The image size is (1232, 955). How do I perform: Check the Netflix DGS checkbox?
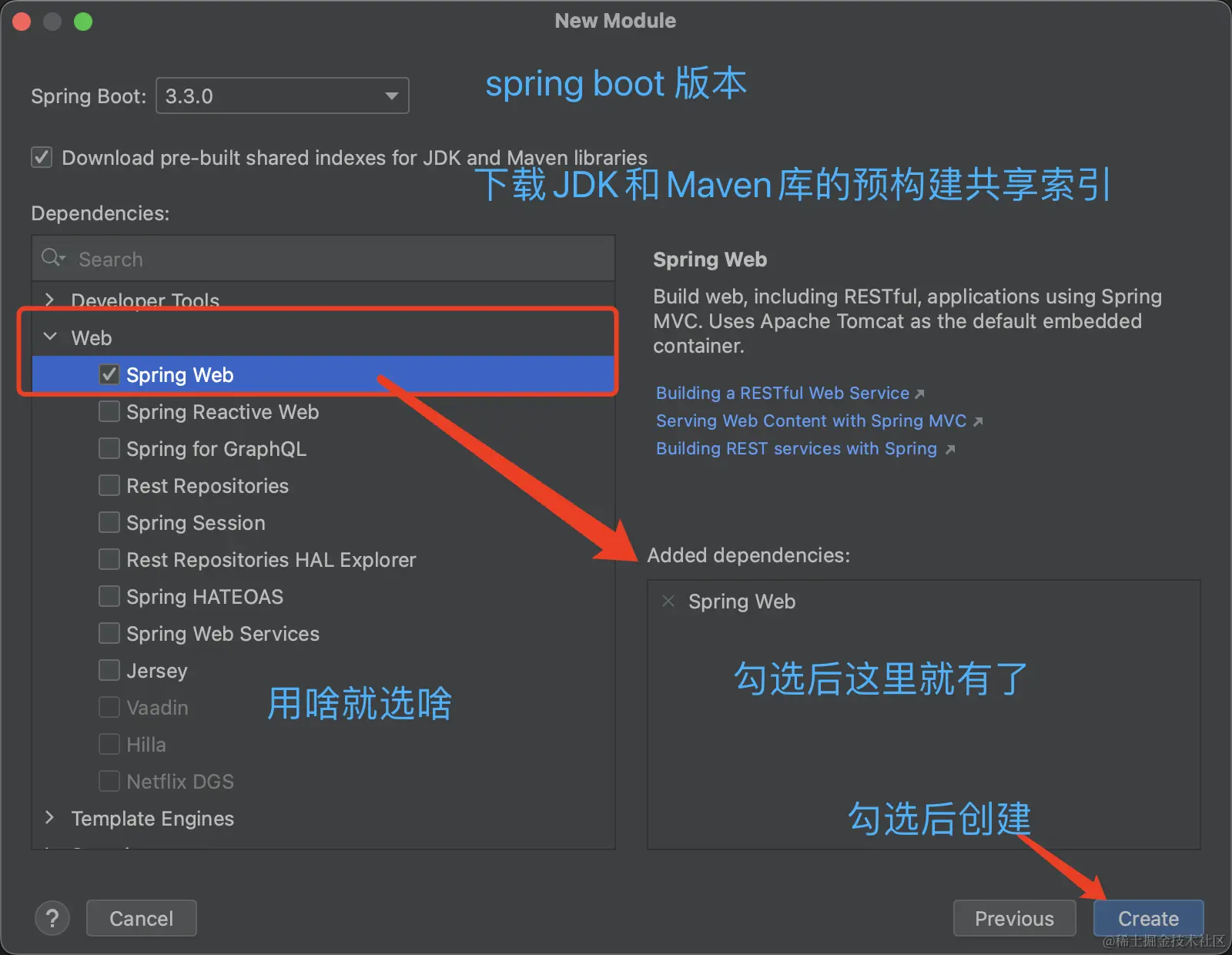pyautogui.click(x=109, y=781)
